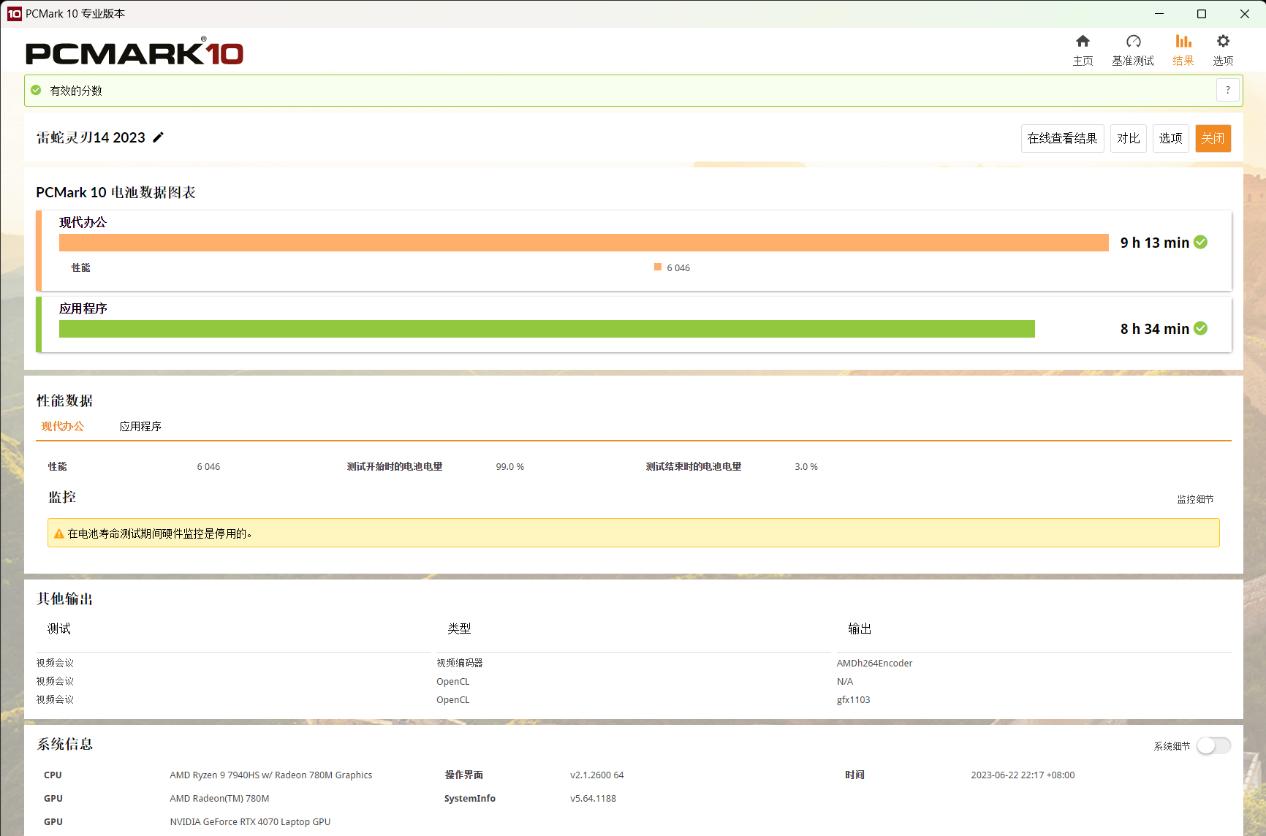Image resolution: width=1266 pixels, height=836 pixels.
Task: Enable the 系统细节 toggle switch
Action: pos(1213,746)
